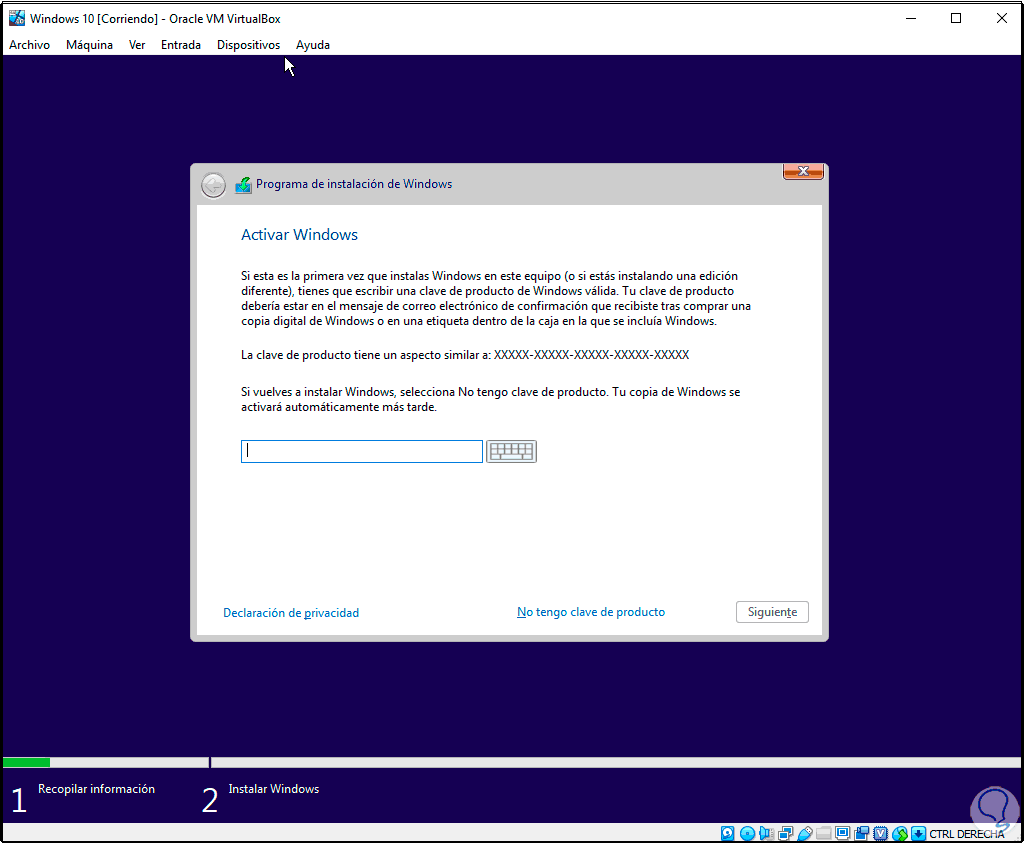Image resolution: width=1024 pixels, height=844 pixels.
Task: Click the Windows setup program icon
Action: 243,185
